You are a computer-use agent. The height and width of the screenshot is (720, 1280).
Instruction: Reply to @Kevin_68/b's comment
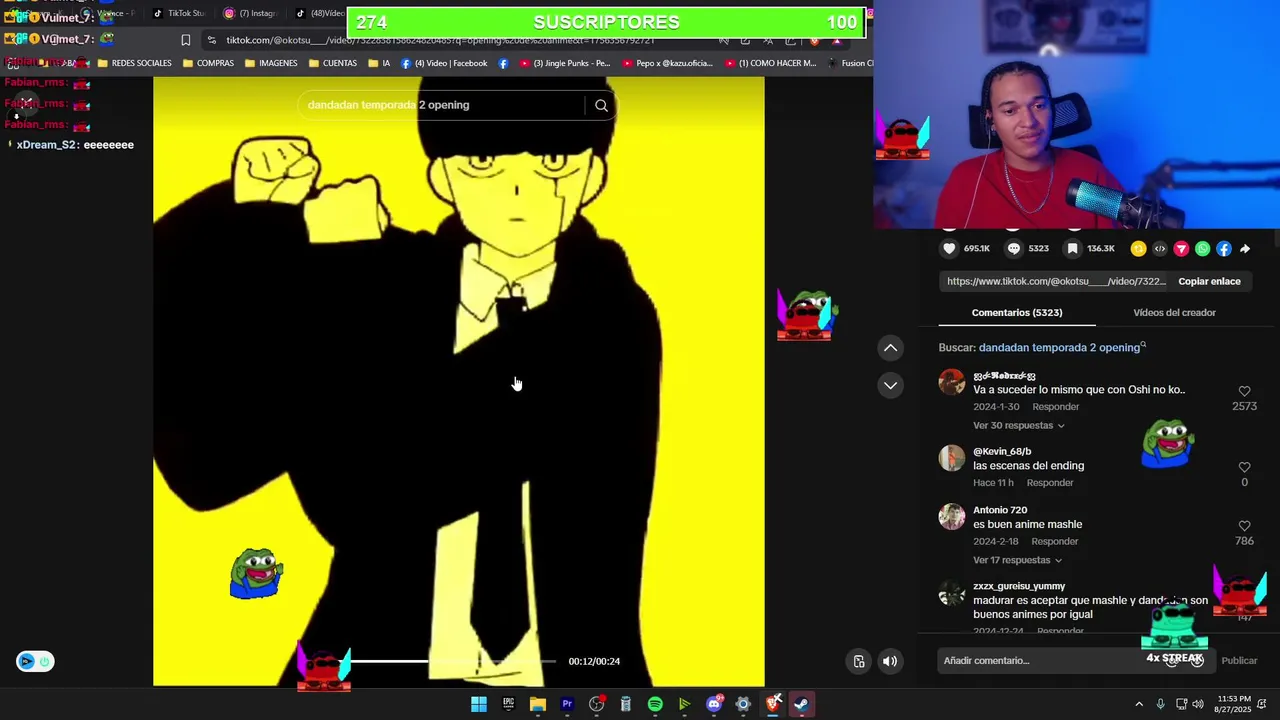(1050, 483)
